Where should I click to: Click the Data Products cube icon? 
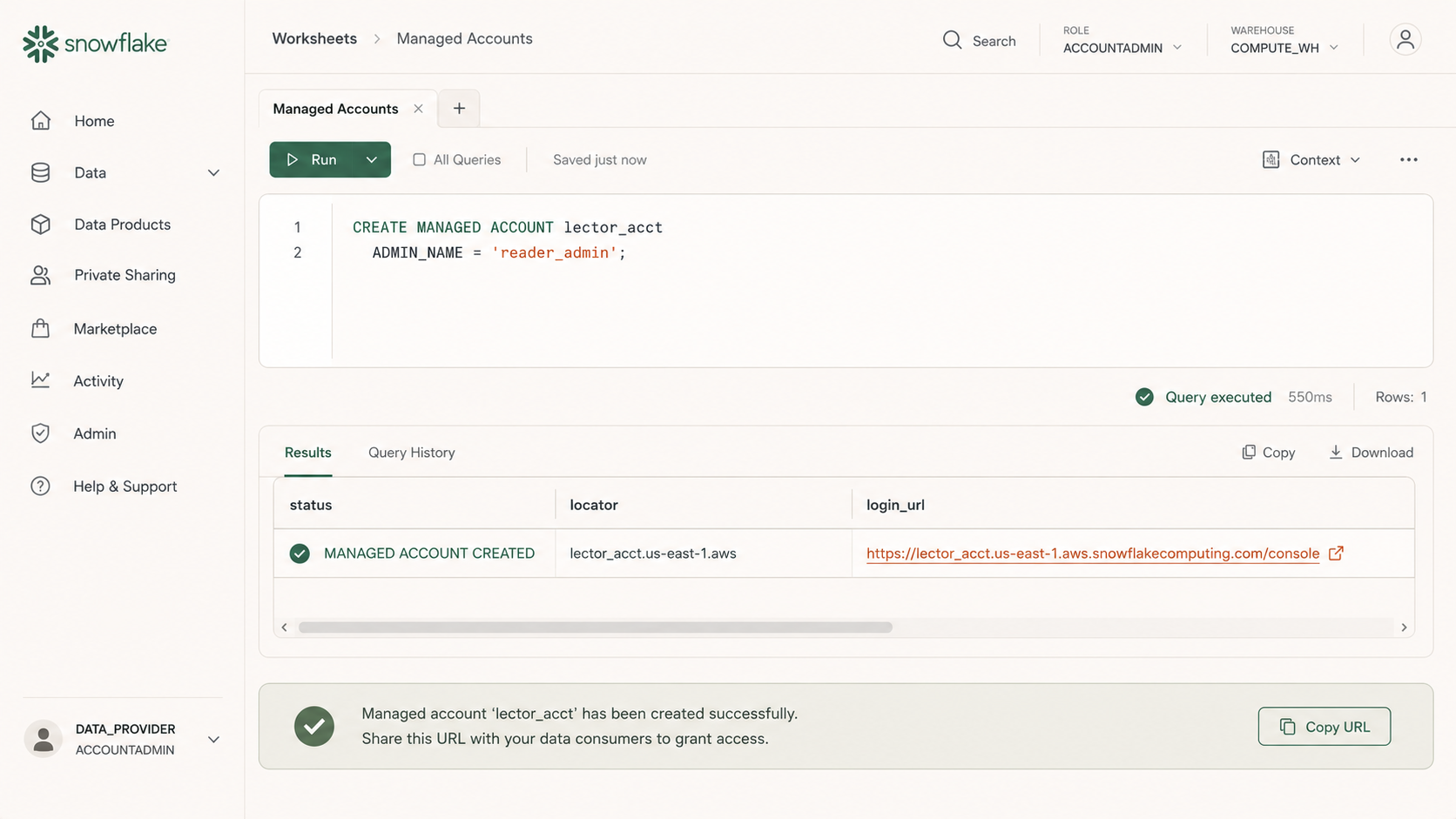(41, 224)
